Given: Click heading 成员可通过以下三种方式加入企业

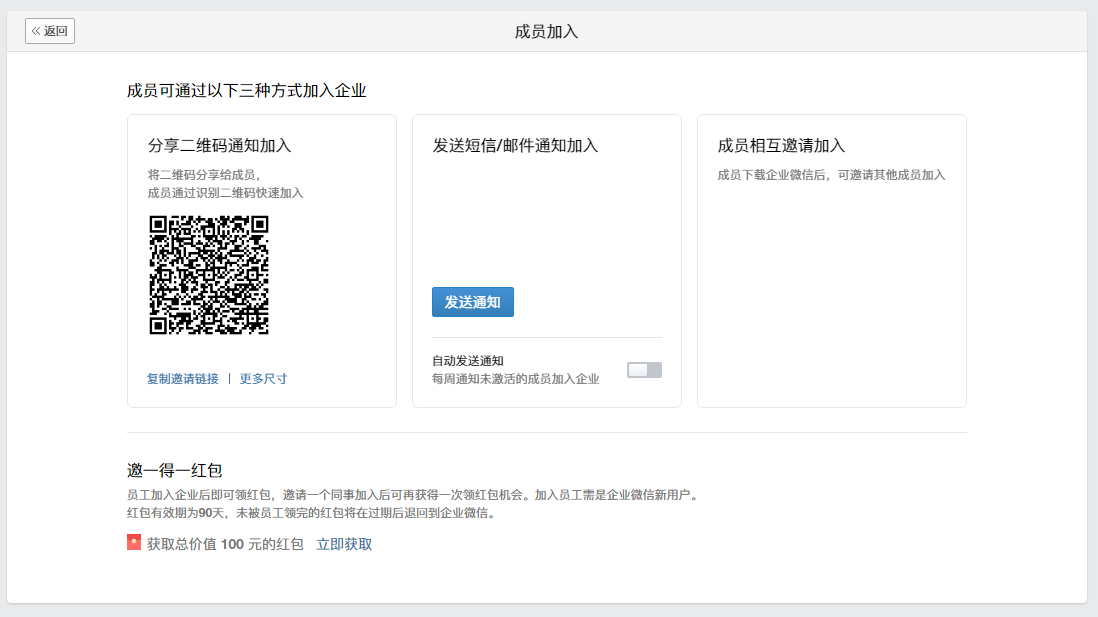Looking at the screenshot, I should point(246,90).
